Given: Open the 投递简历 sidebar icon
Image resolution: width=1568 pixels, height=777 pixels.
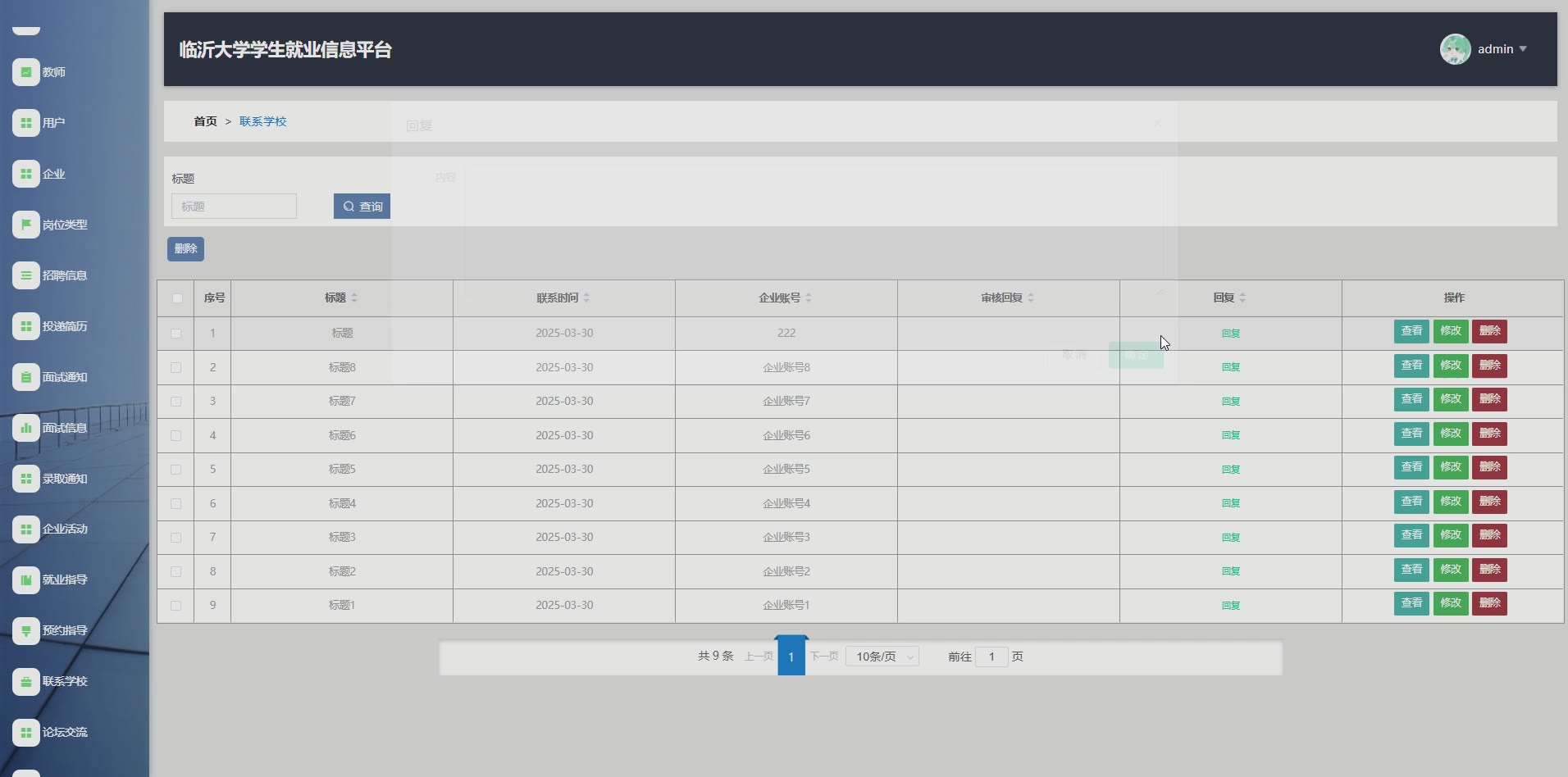Looking at the screenshot, I should (x=26, y=326).
